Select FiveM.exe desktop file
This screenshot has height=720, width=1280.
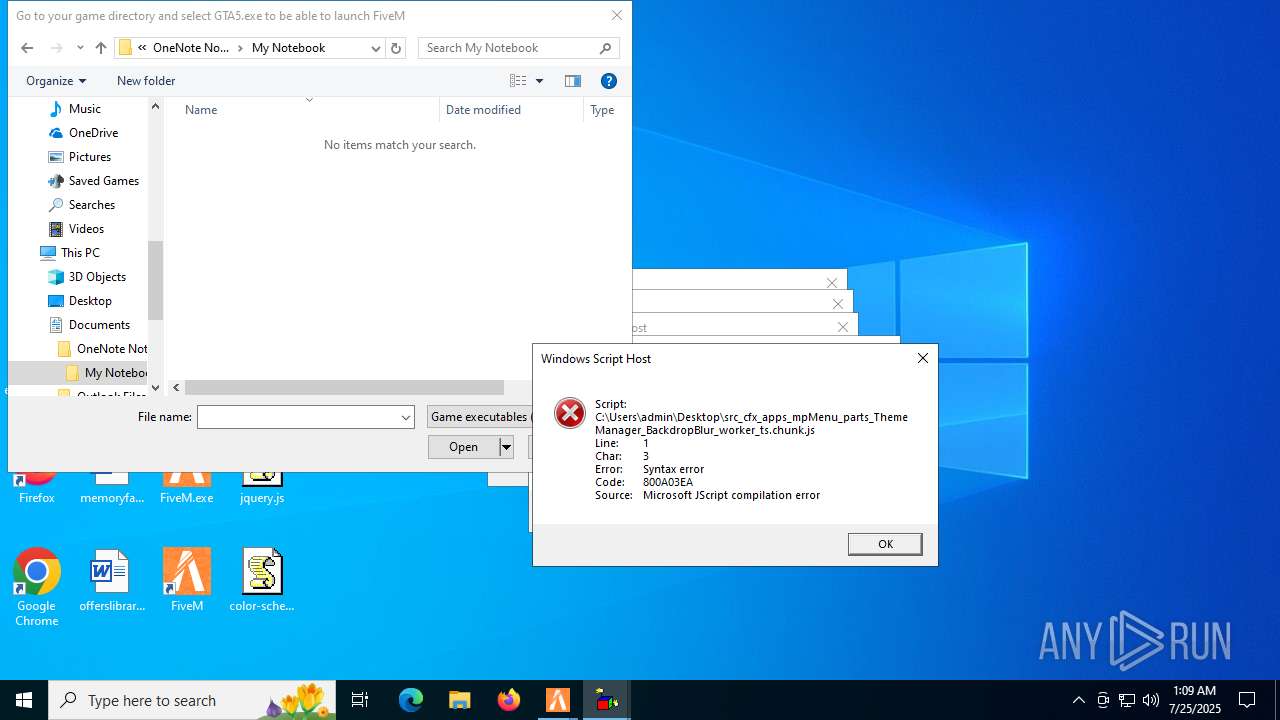[187, 489]
